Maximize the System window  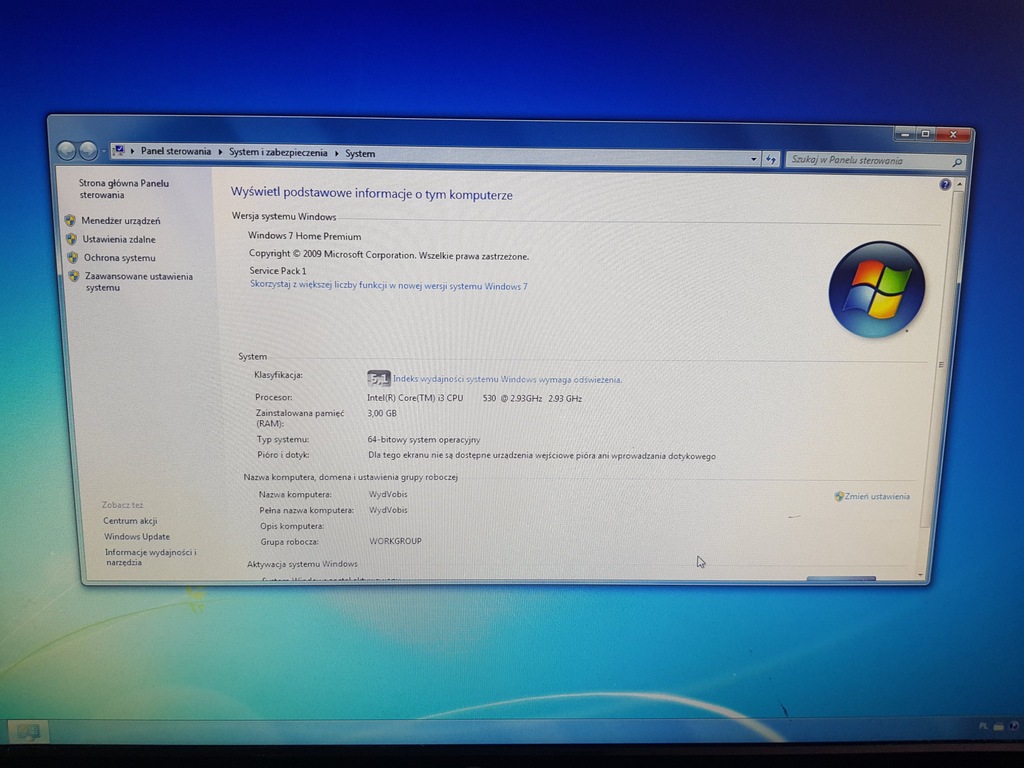pyautogui.click(x=925, y=134)
